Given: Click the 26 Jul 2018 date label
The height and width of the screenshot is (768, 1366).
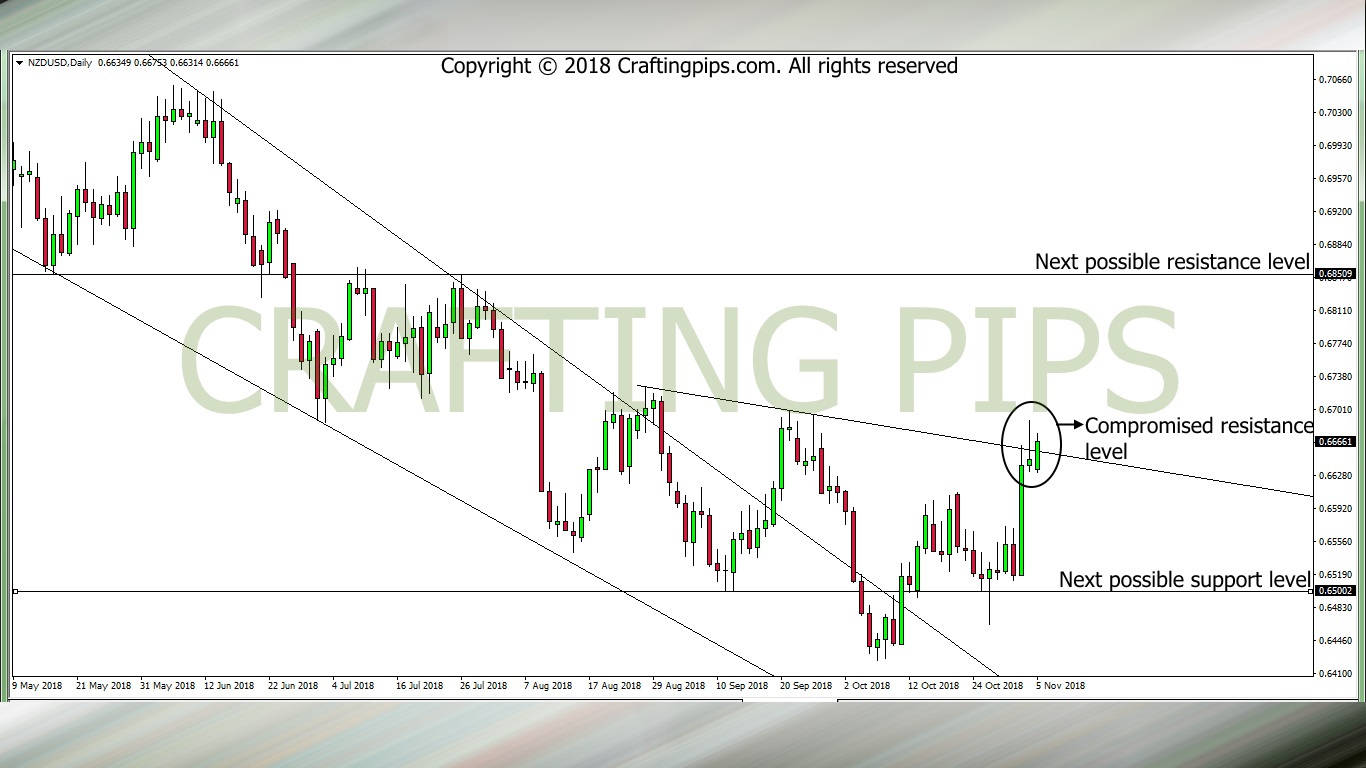Looking at the screenshot, I should coord(483,686).
